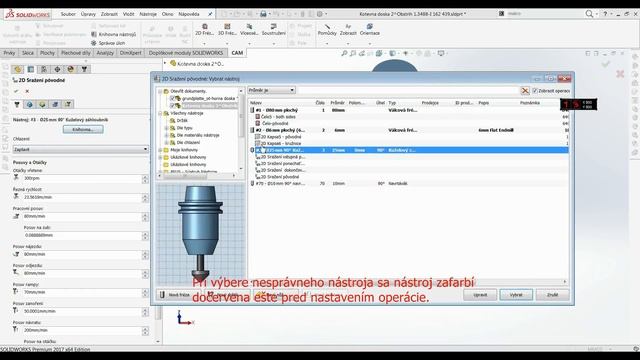The width and height of the screenshot is (640, 360).
Task: Expand the Dle typu tree node
Action: click(167, 128)
